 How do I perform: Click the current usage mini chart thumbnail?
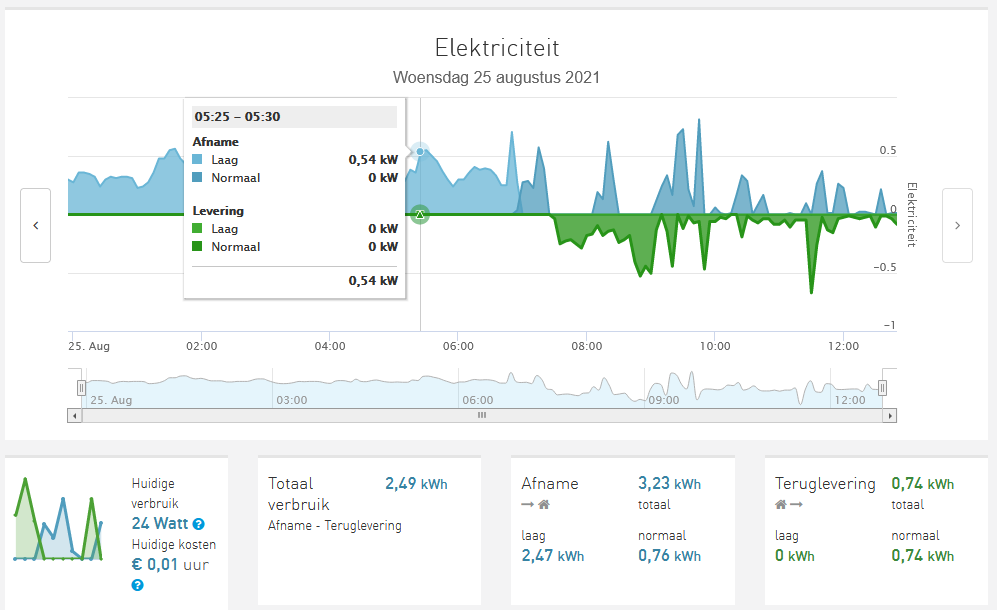pos(59,520)
